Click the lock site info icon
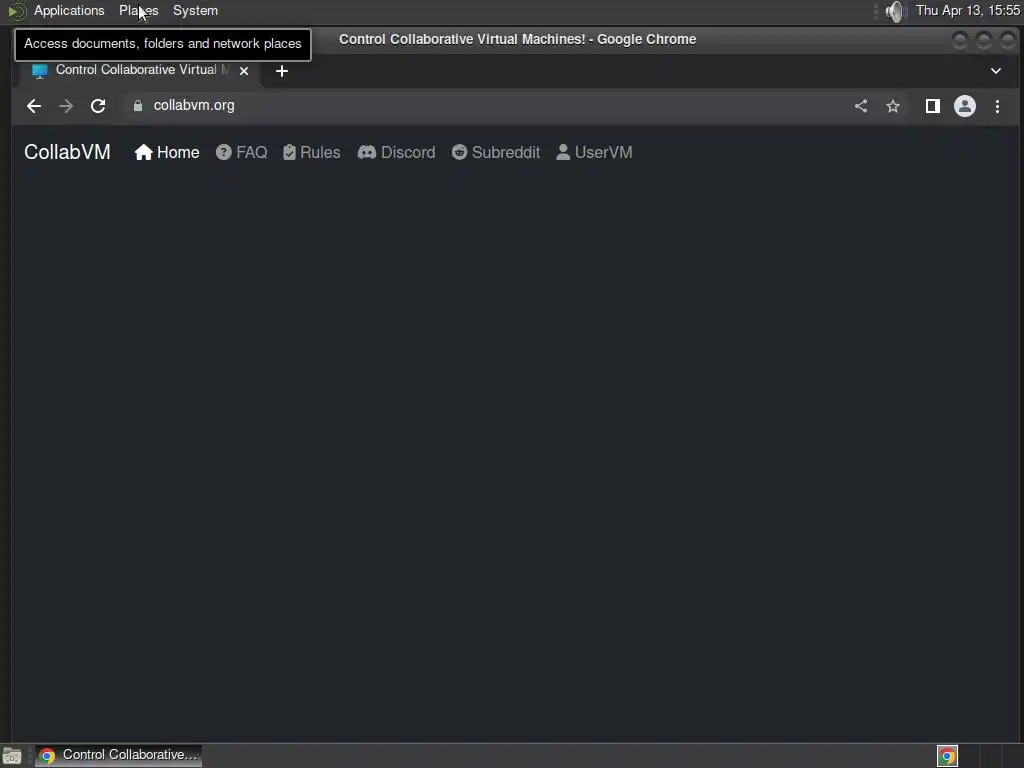This screenshot has width=1024, height=768. click(138, 106)
